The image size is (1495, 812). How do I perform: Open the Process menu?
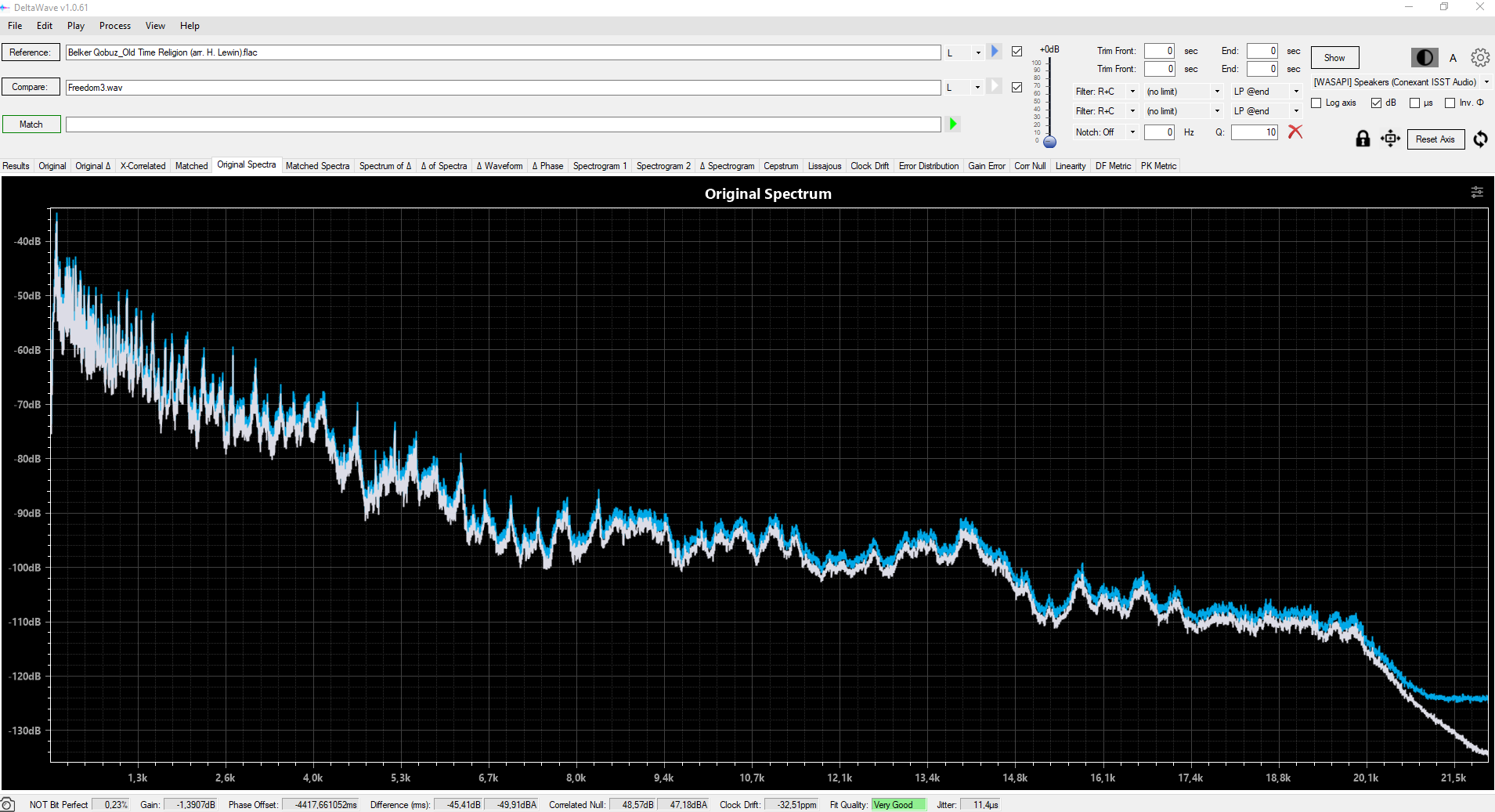pyautogui.click(x=115, y=26)
